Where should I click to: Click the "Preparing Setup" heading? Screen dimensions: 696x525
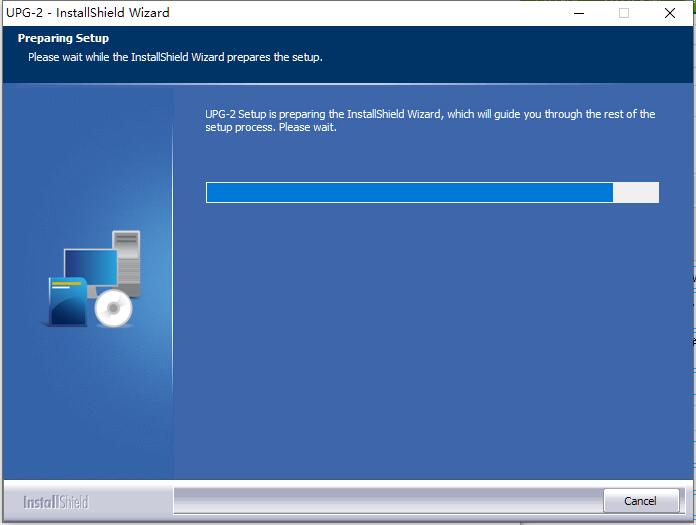click(63, 38)
